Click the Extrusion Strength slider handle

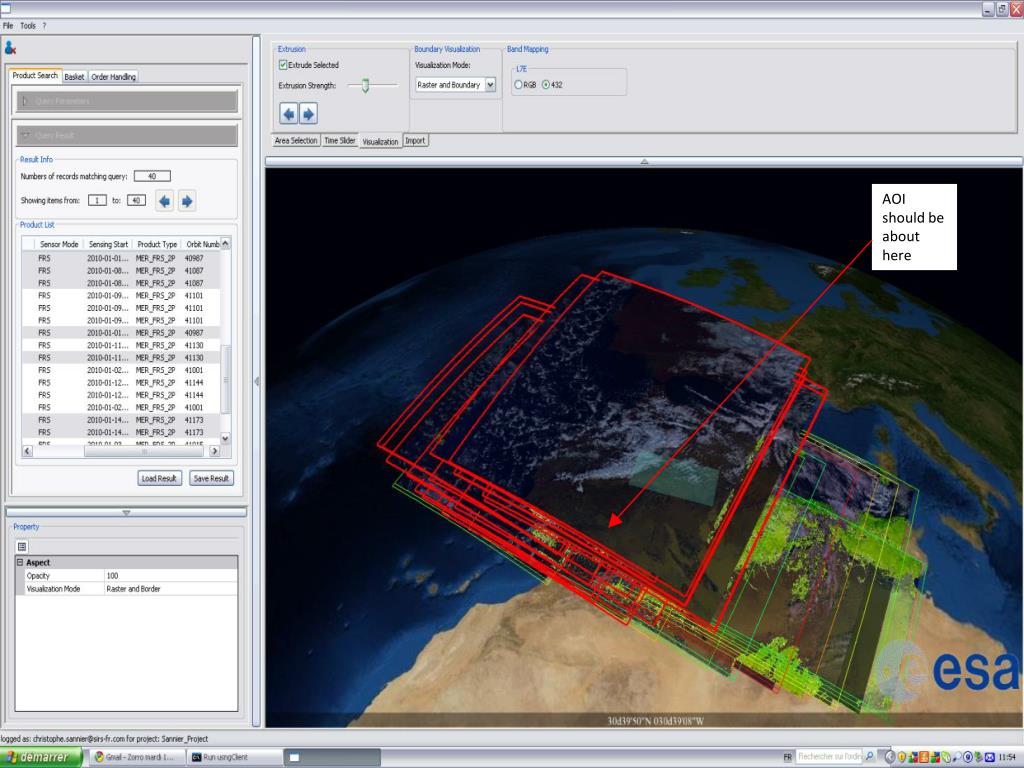click(x=366, y=85)
